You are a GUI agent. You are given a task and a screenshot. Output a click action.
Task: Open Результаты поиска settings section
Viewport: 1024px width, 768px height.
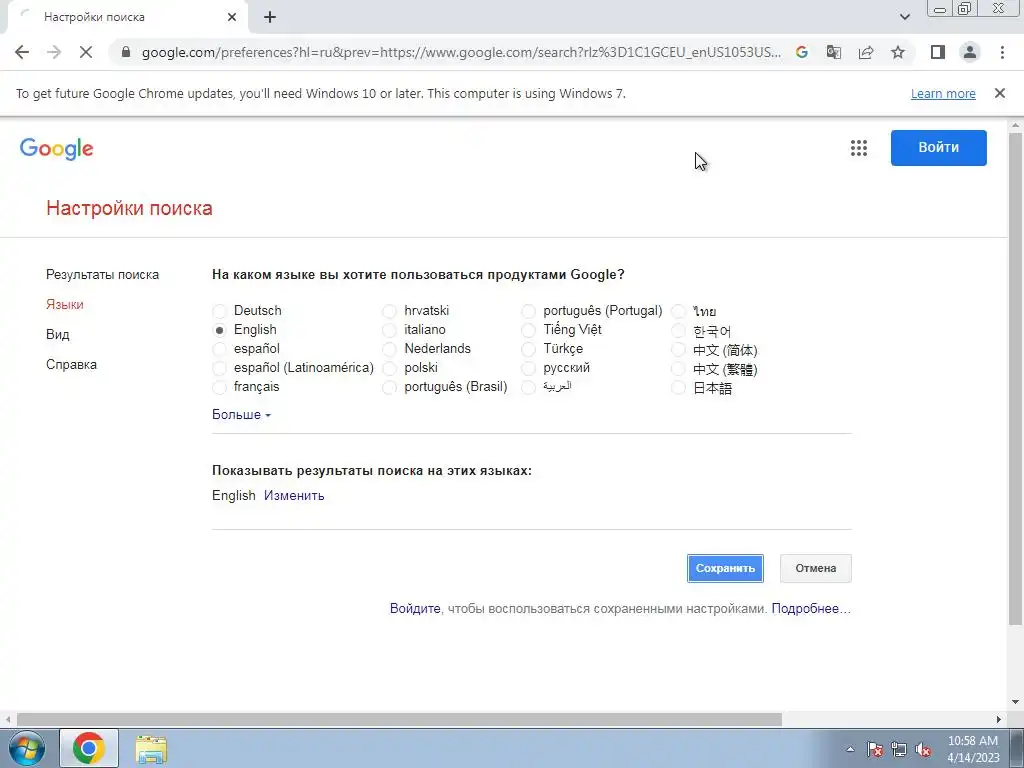(x=103, y=275)
